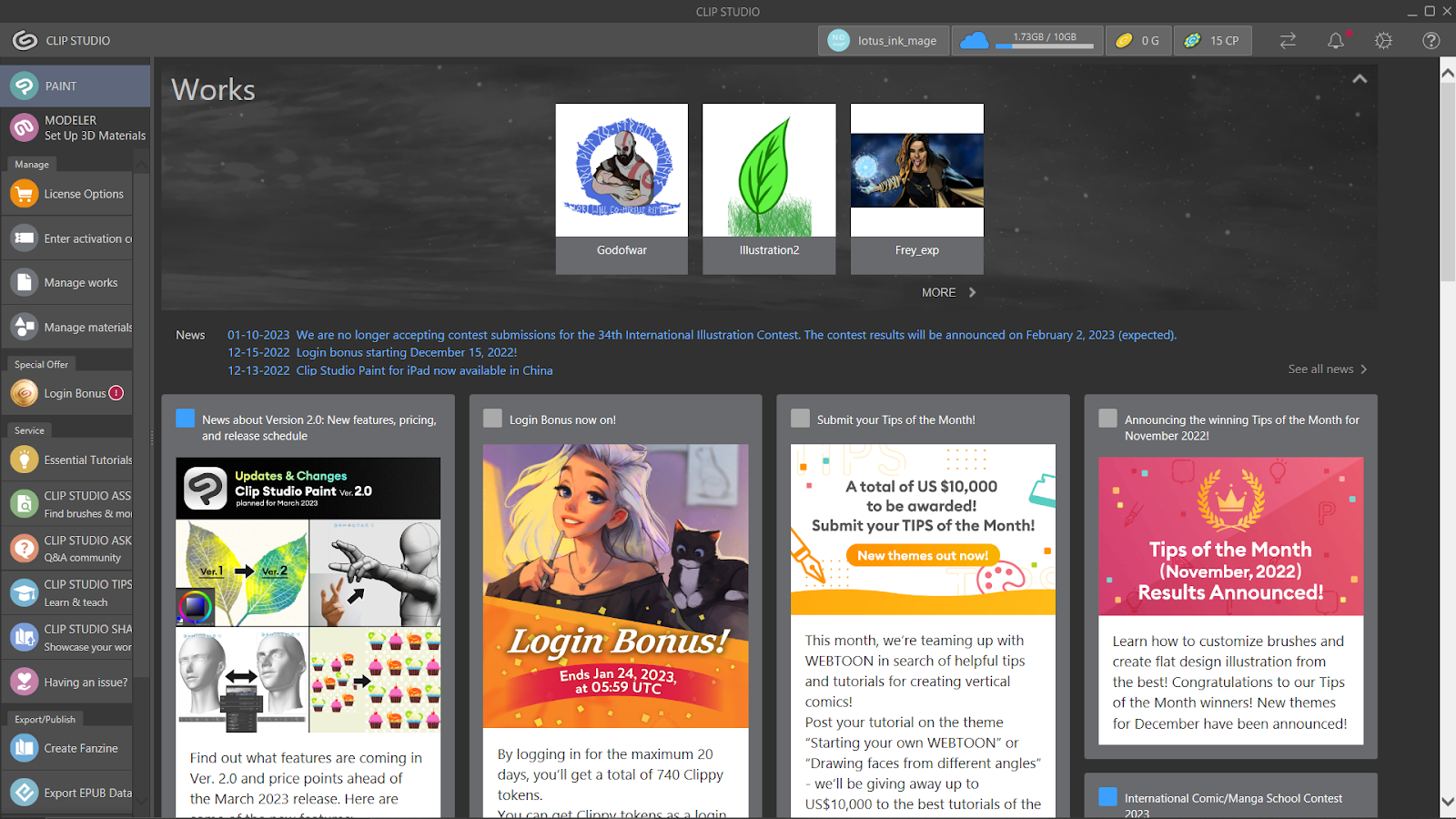Open International Comic/Manga School Contest card
The height and width of the screenshot is (819, 1456).
1231,795
